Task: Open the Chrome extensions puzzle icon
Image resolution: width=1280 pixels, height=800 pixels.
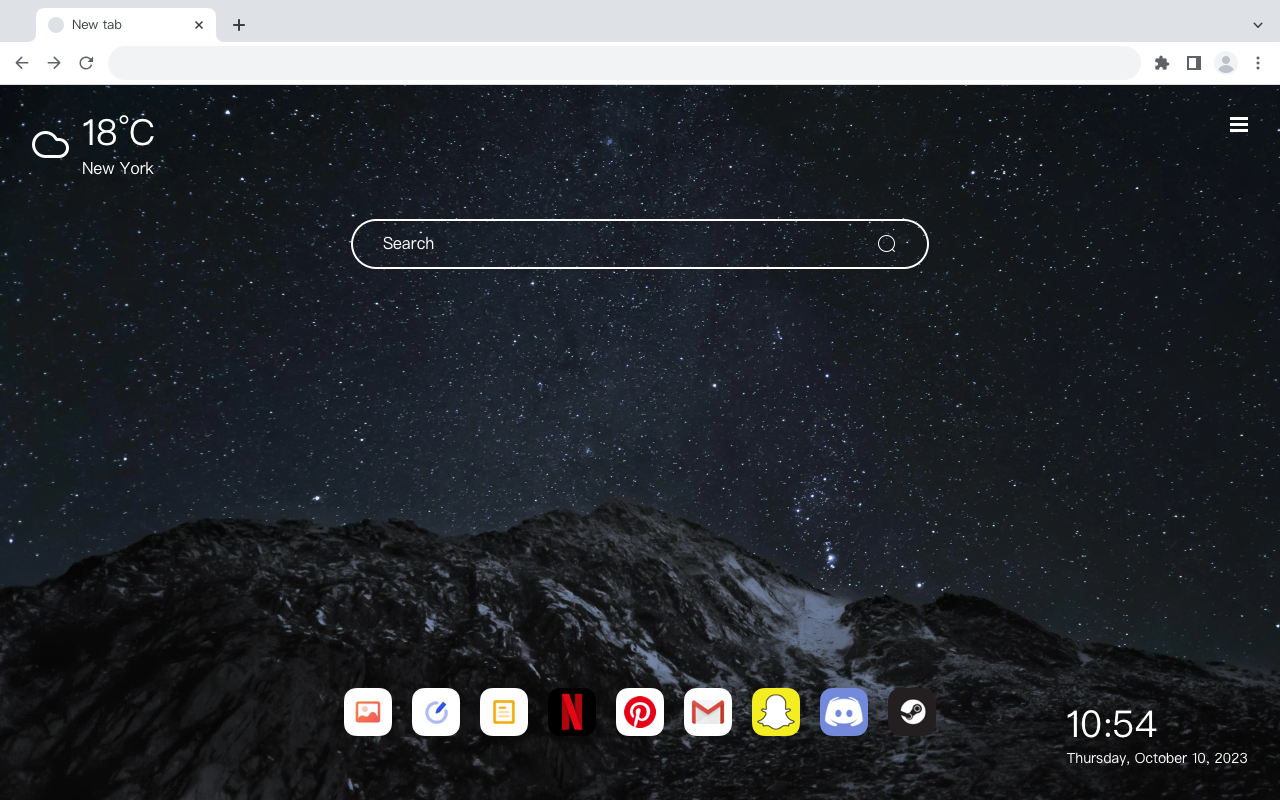Action: point(1161,63)
